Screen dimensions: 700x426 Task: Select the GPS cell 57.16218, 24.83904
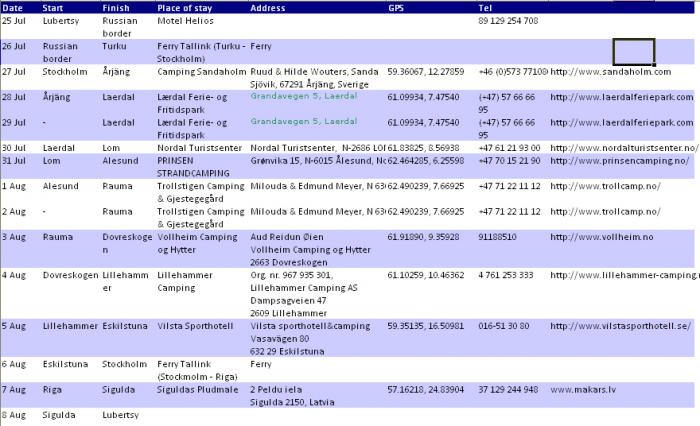tap(427, 389)
